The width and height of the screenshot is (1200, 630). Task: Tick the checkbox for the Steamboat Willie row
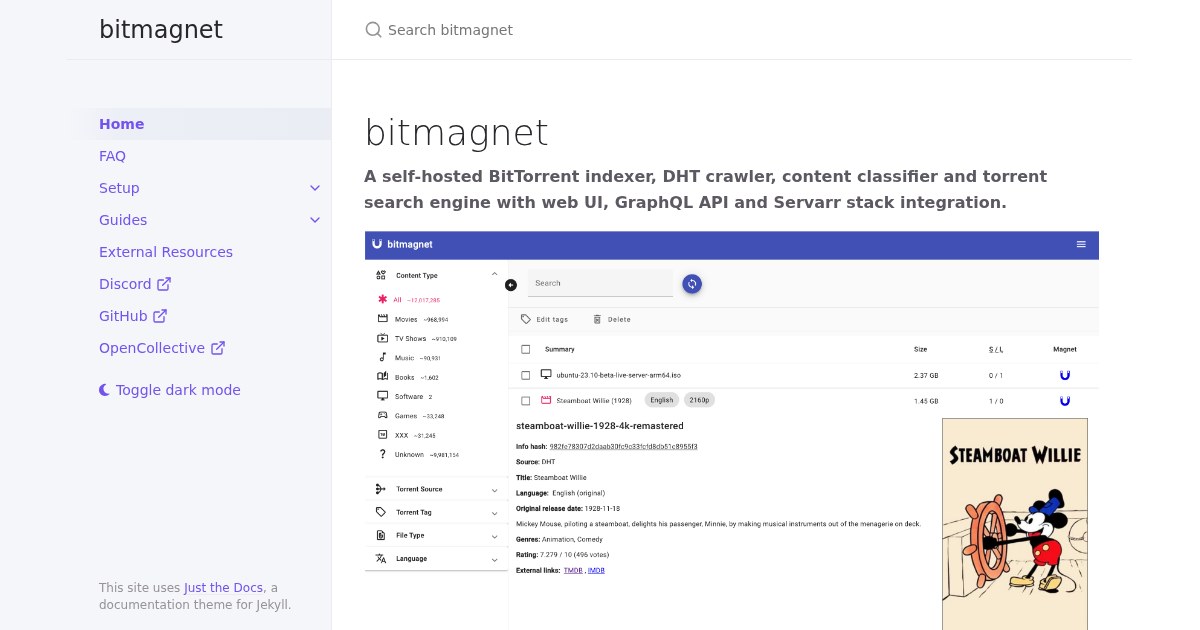(x=526, y=401)
